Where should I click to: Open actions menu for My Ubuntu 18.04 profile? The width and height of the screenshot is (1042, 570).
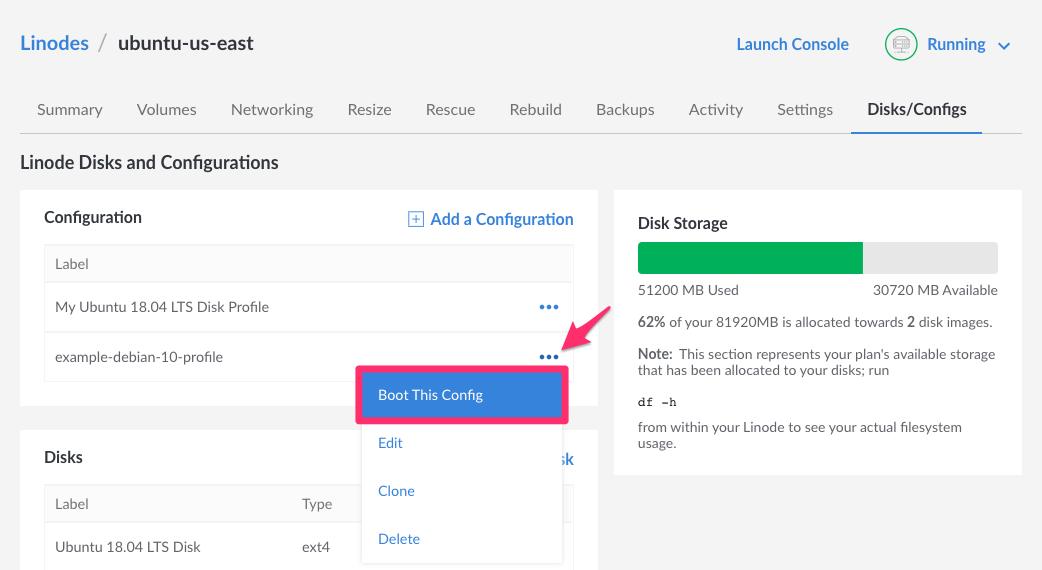point(548,307)
